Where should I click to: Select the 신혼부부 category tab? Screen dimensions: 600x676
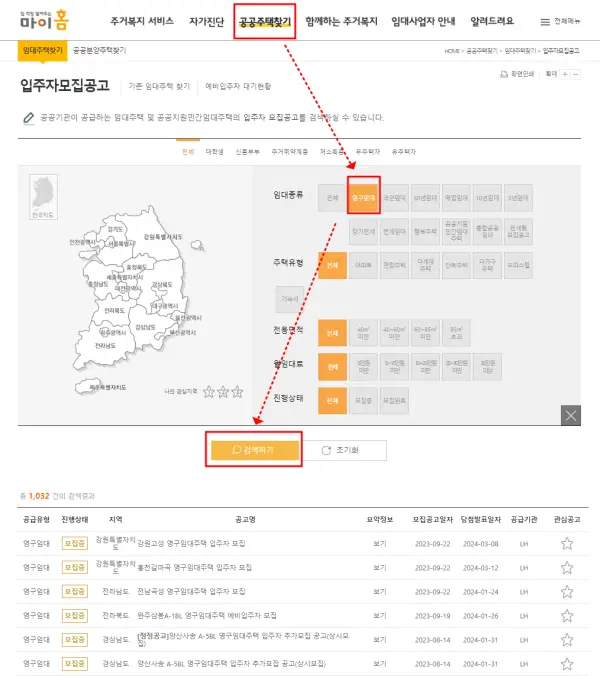point(247,152)
